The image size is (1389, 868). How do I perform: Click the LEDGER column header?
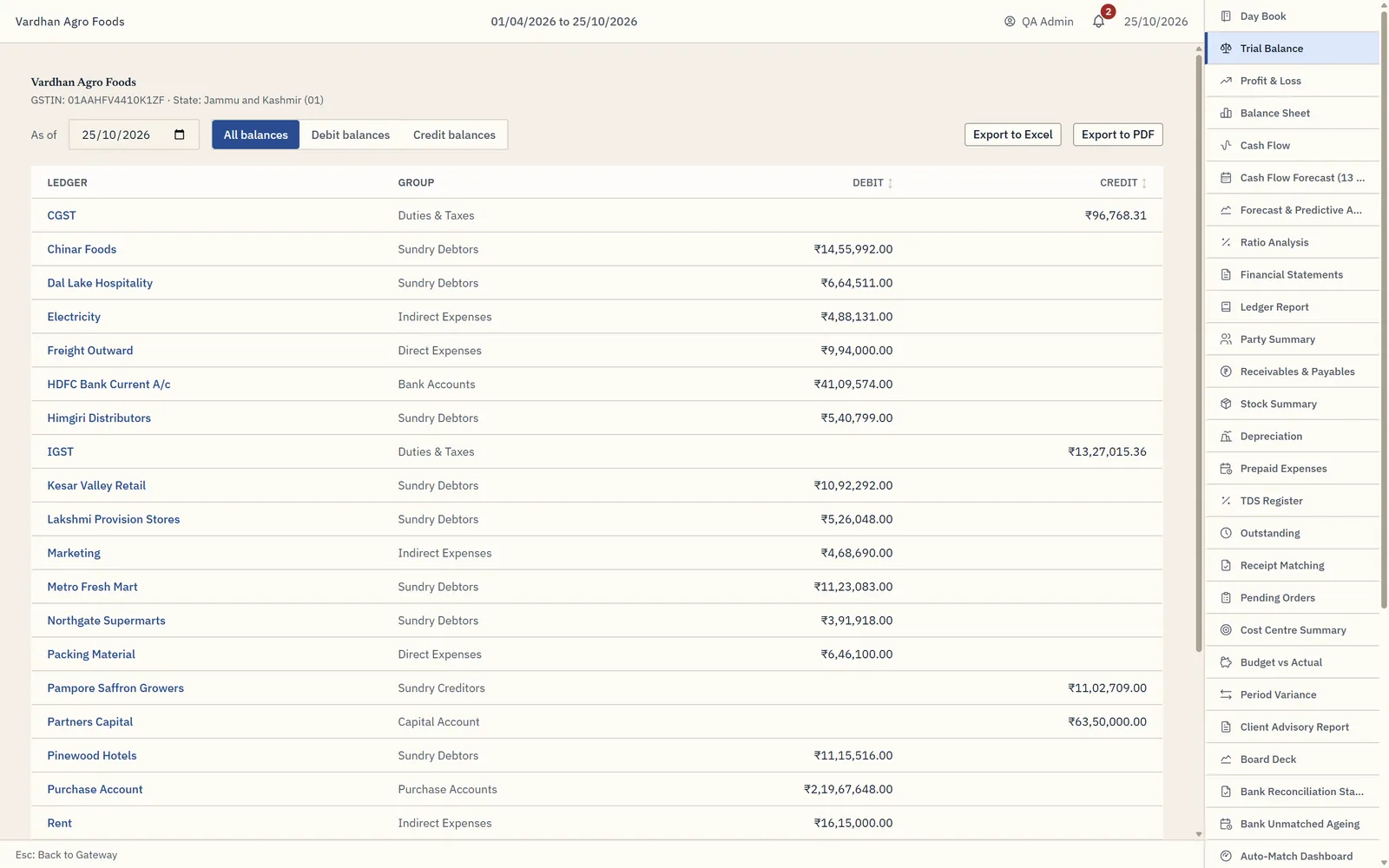[x=67, y=182]
